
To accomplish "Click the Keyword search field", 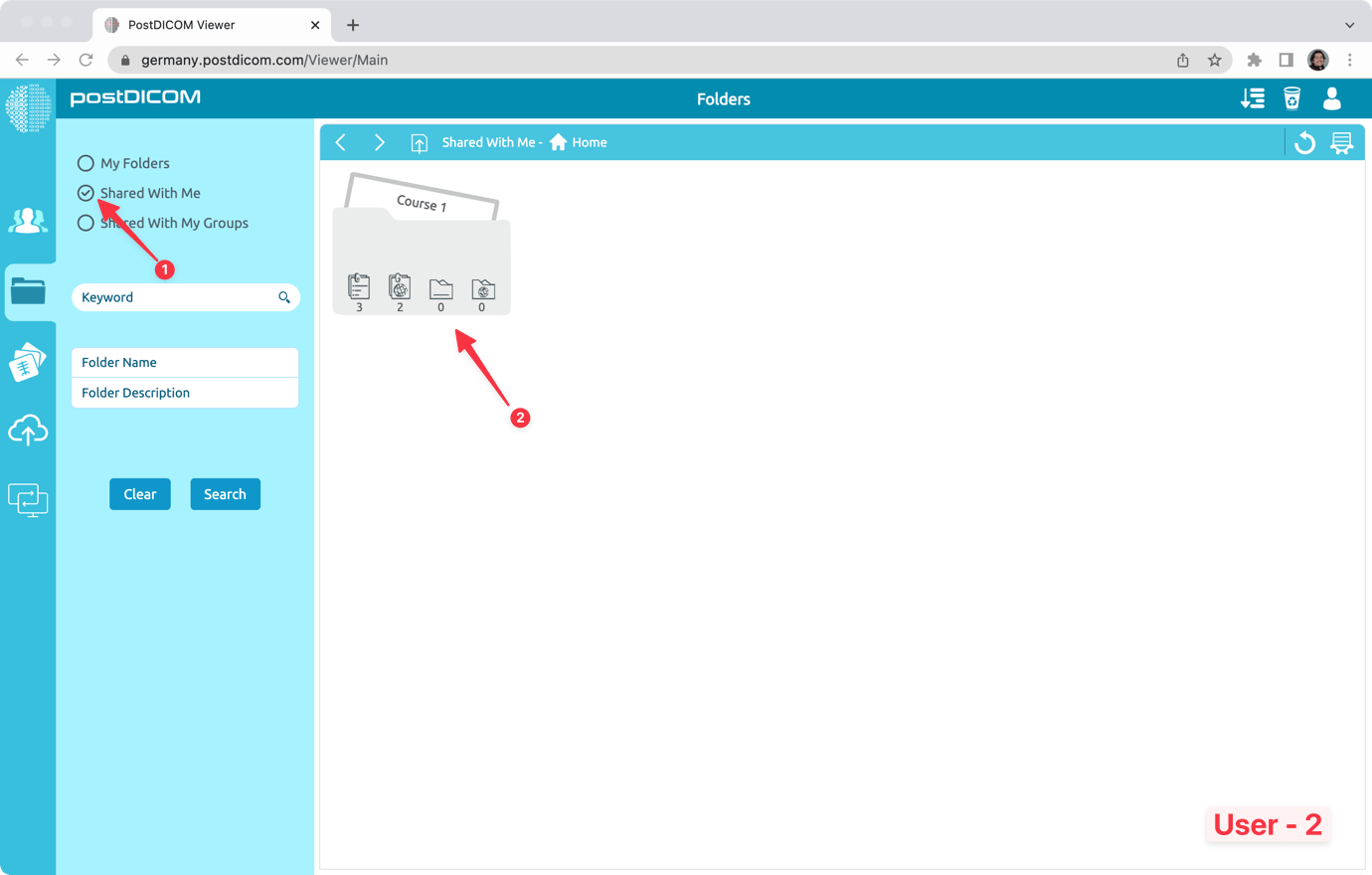I will [x=169, y=296].
